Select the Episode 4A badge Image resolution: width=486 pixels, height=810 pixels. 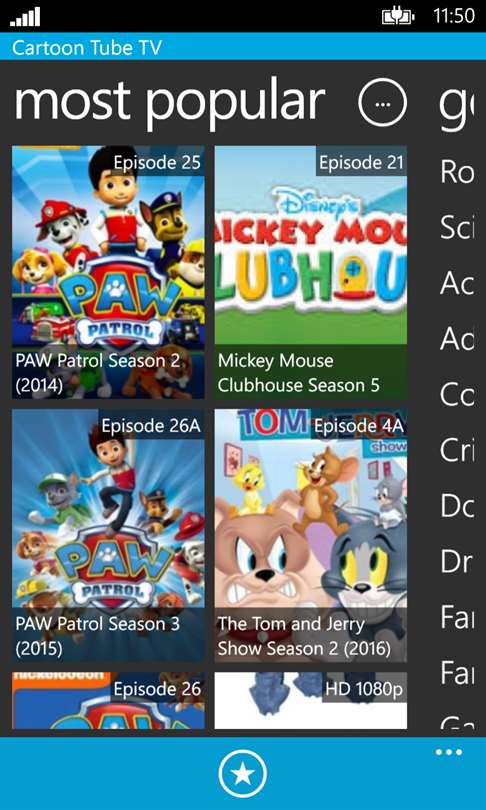[359, 426]
